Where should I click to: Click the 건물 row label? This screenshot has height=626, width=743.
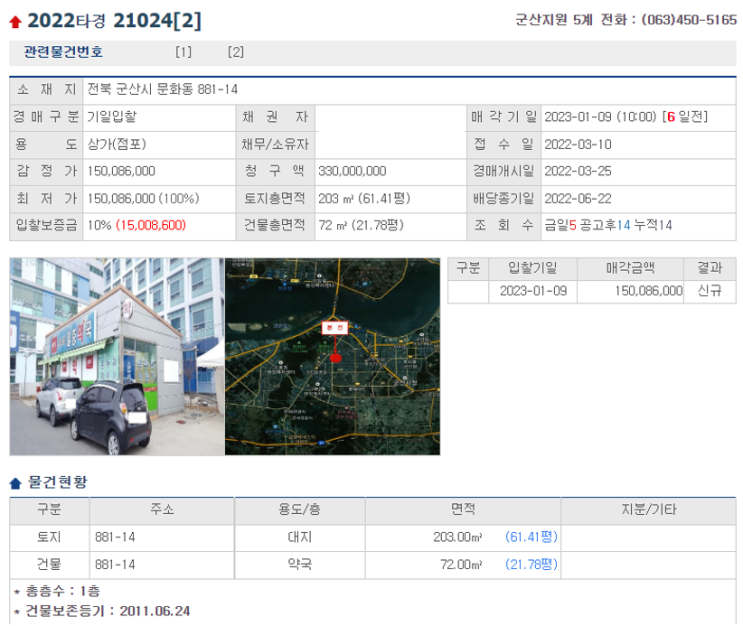click(49, 564)
